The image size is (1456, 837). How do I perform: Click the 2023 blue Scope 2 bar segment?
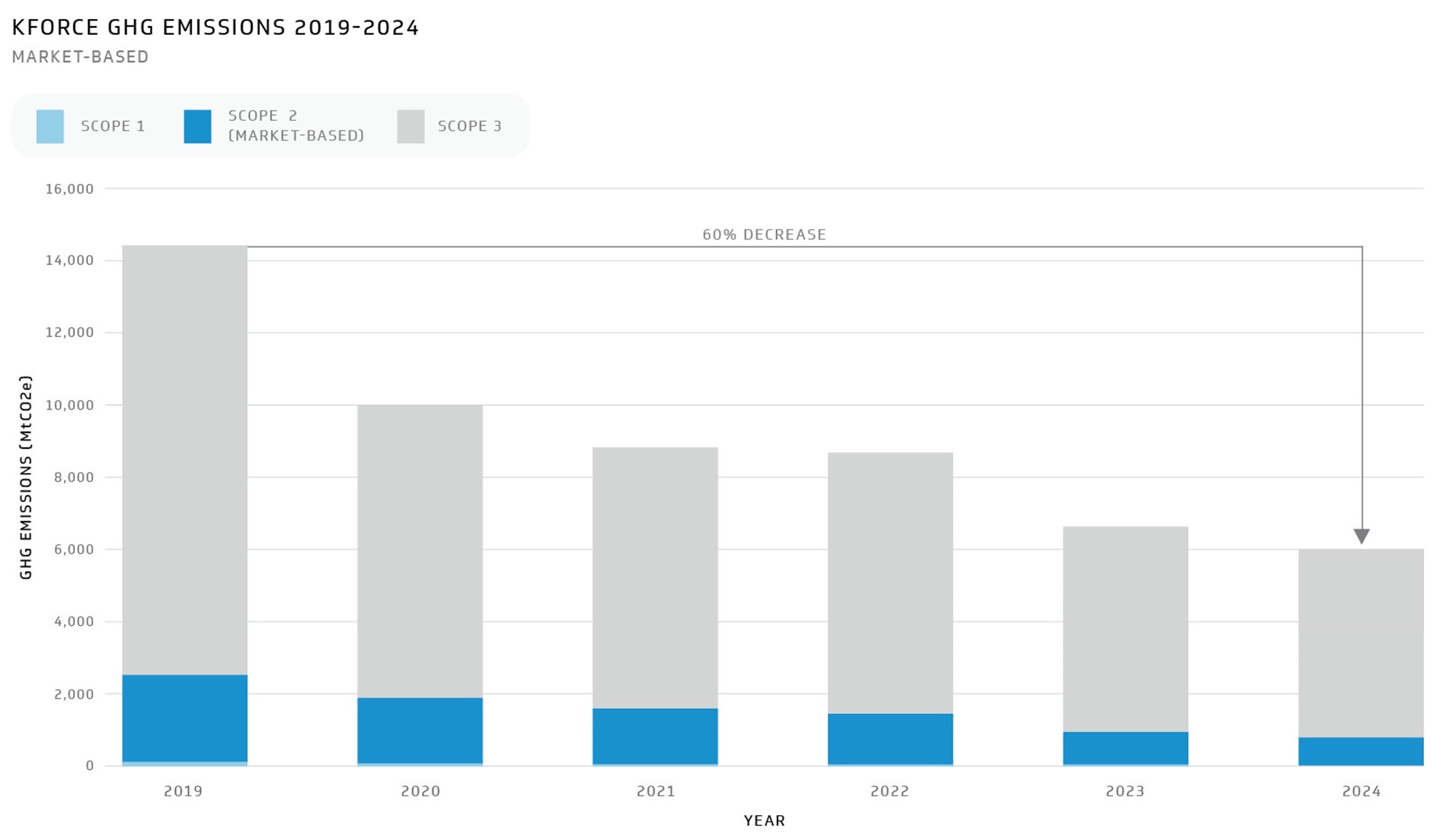point(1125,748)
